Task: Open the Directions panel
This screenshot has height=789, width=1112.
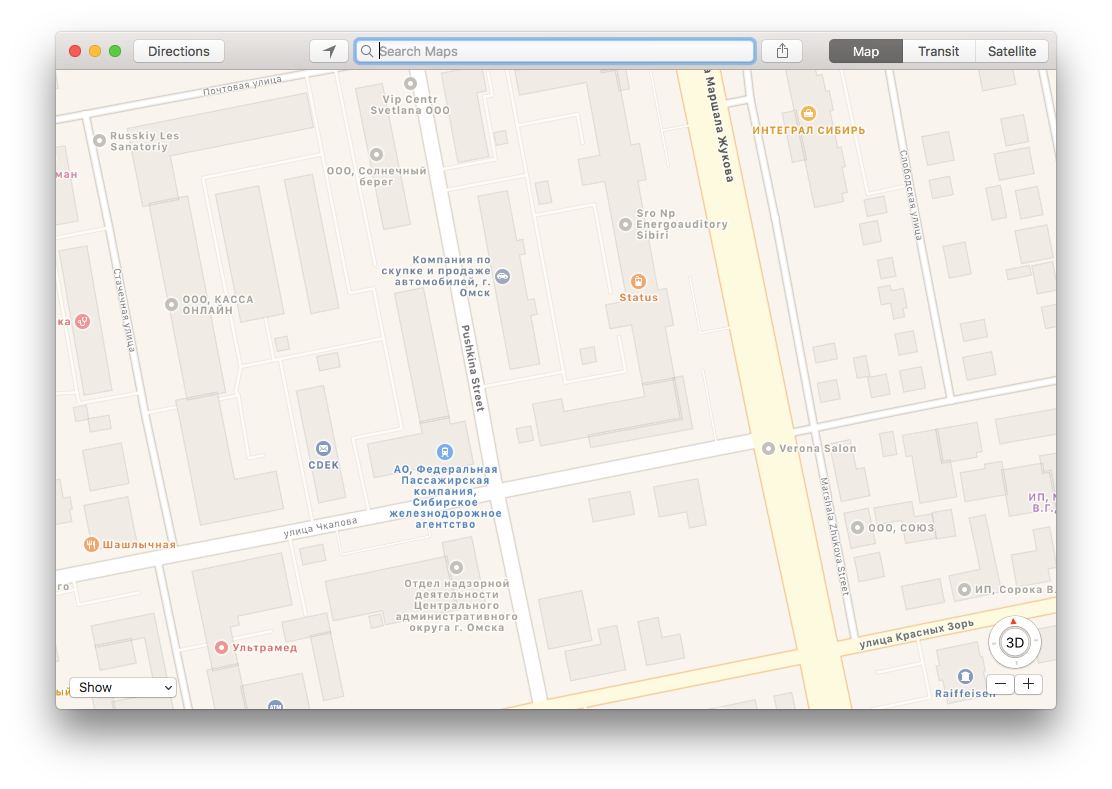Action: click(x=179, y=51)
